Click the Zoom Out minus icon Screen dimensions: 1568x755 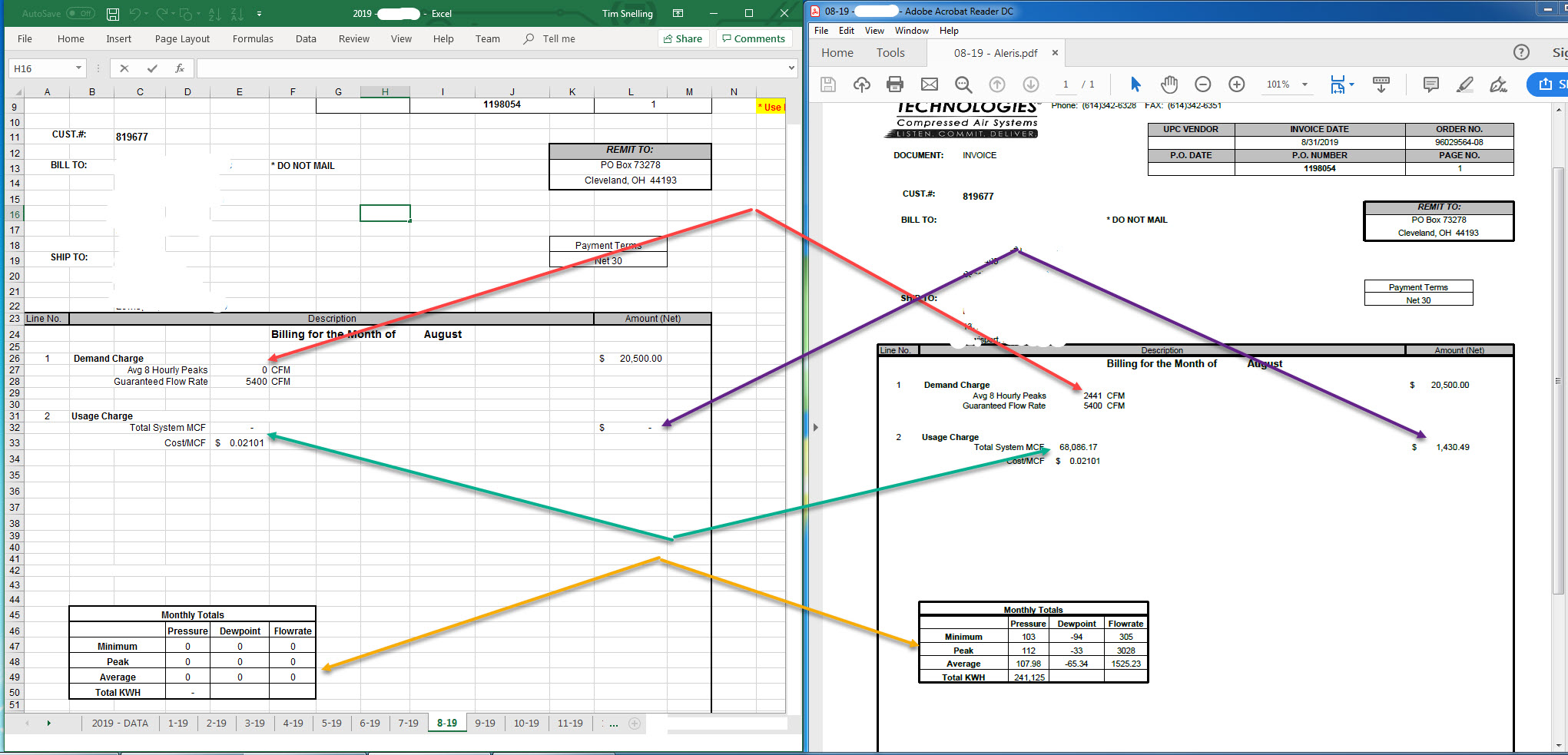(x=1203, y=84)
